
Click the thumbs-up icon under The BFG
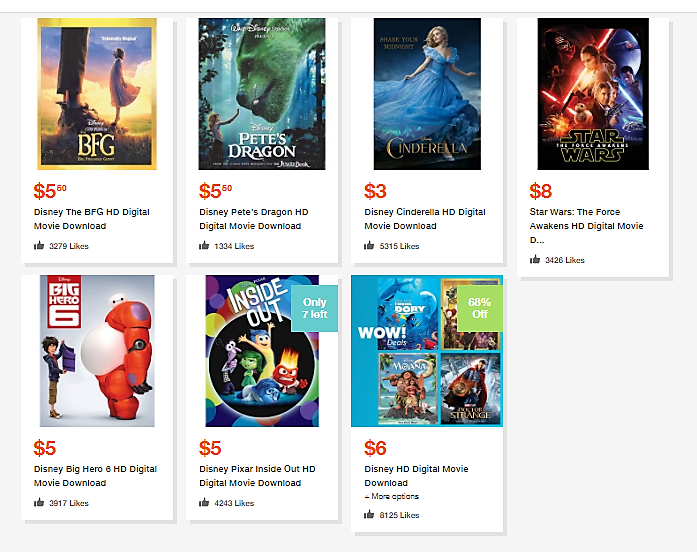click(39, 245)
